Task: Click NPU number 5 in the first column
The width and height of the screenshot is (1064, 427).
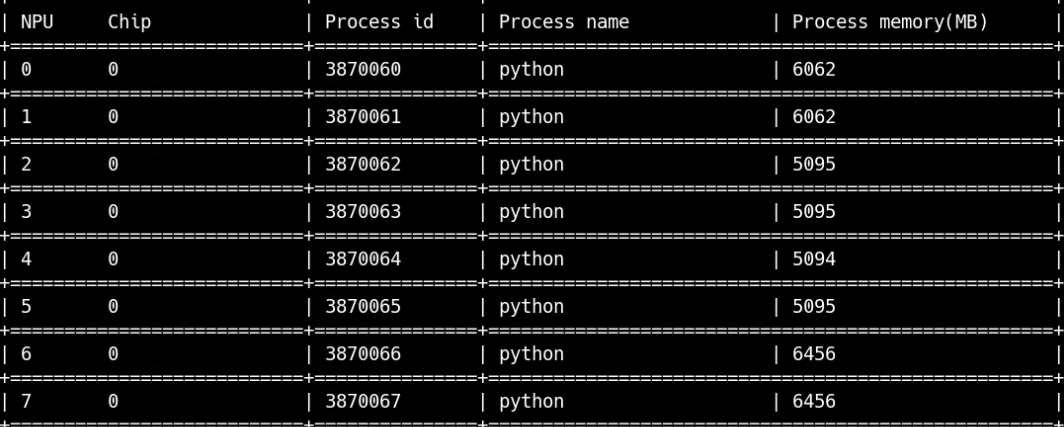Action: 26,307
